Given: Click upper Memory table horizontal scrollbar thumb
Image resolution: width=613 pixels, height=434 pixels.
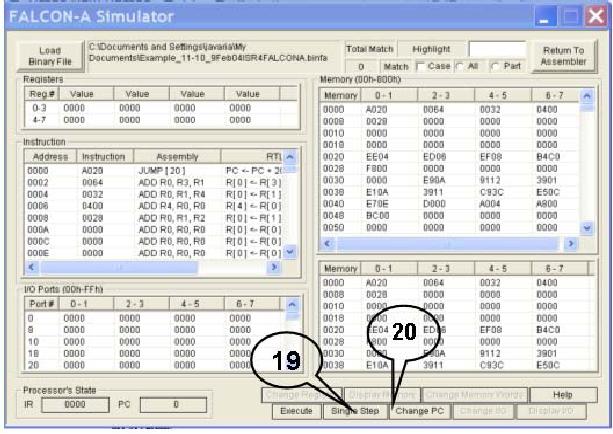Looking at the screenshot, I should click(448, 244).
